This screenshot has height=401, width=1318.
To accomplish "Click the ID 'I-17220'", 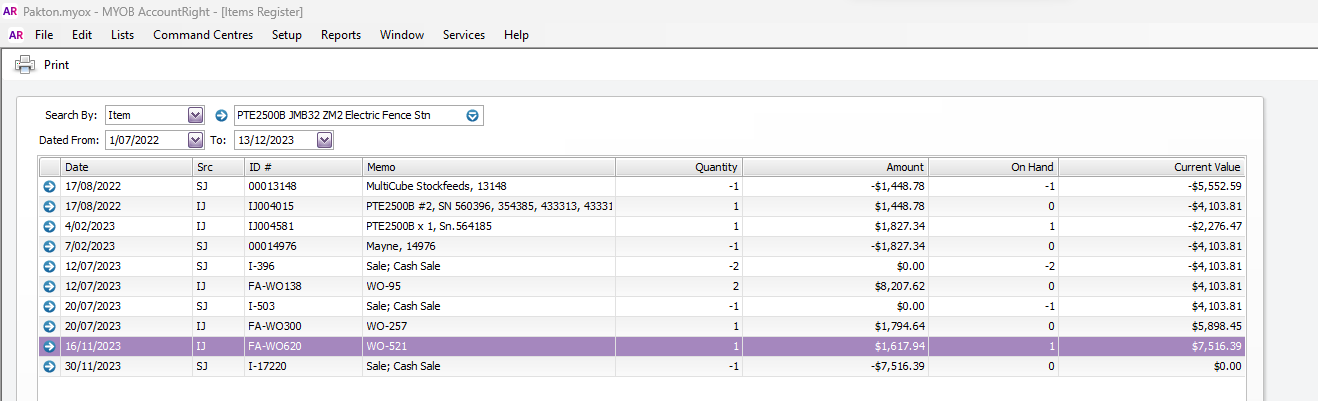I will pyautogui.click(x=268, y=366).
